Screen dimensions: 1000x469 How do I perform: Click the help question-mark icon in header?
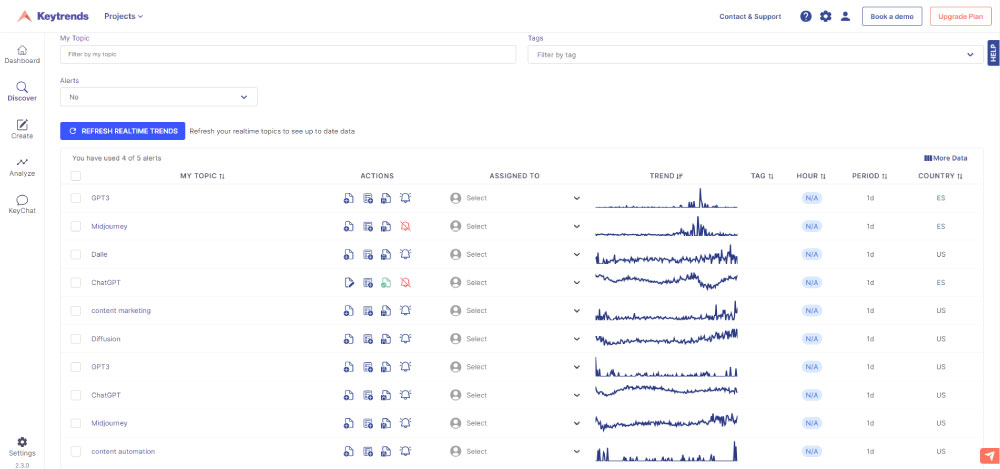click(805, 17)
